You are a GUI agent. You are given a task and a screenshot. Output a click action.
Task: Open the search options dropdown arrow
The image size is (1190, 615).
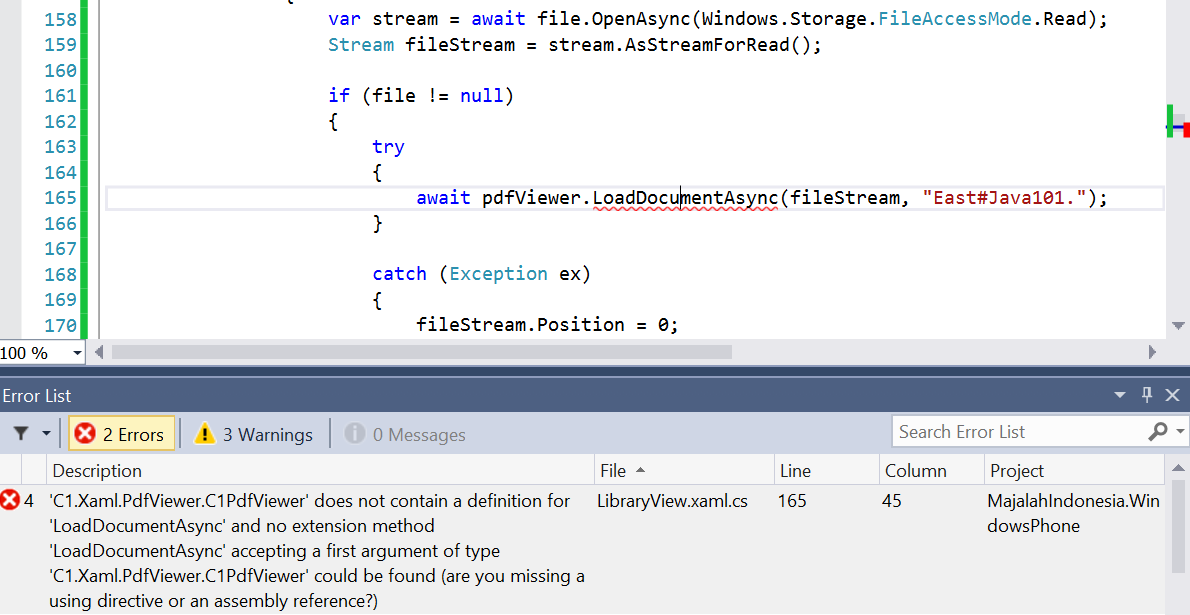[x=1180, y=431]
